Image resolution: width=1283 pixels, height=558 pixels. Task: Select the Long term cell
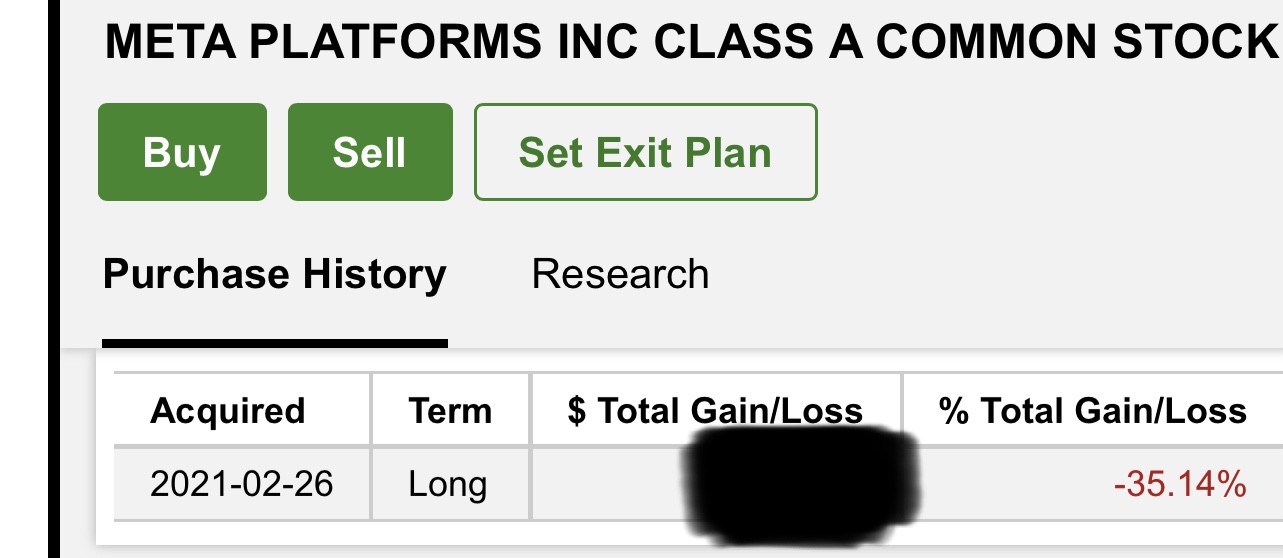pyautogui.click(x=448, y=484)
